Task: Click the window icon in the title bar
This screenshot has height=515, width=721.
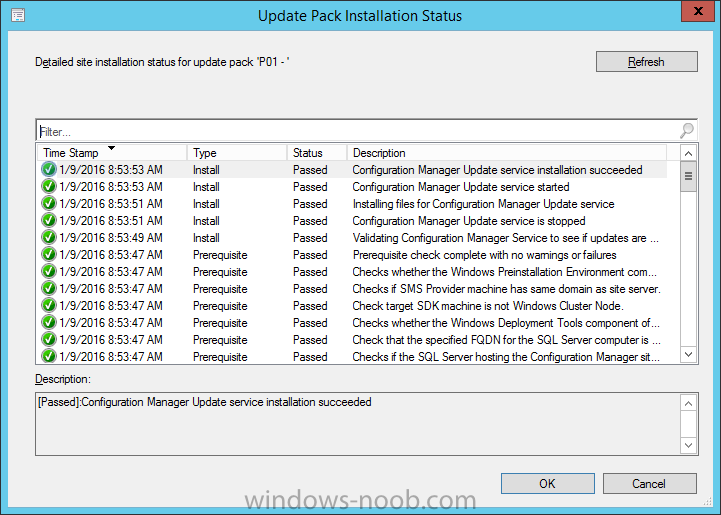Action: point(18,15)
